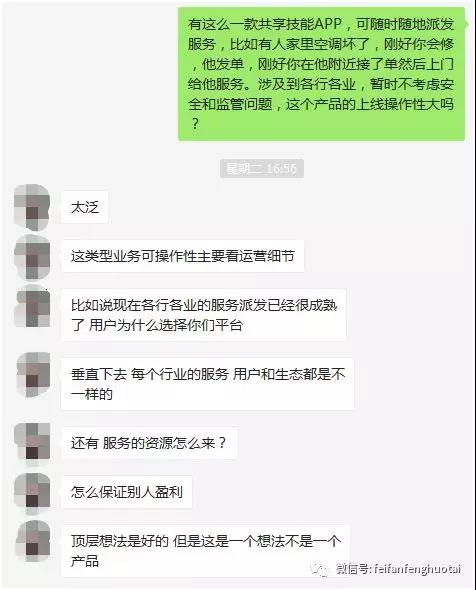Screen dimensions: 476x590
Task: Click the "垂直下去 每个行业的服务" message bubble
Action: (x=207, y=384)
